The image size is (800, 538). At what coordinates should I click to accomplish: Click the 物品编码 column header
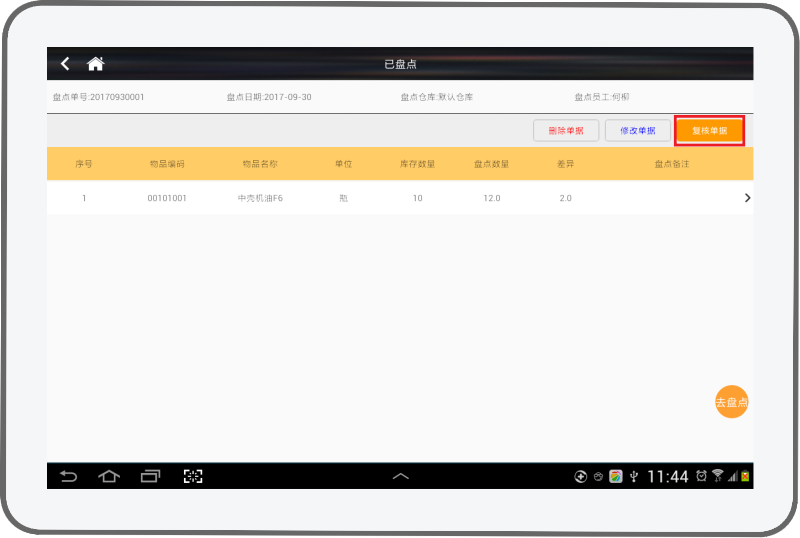click(x=167, y=164)
